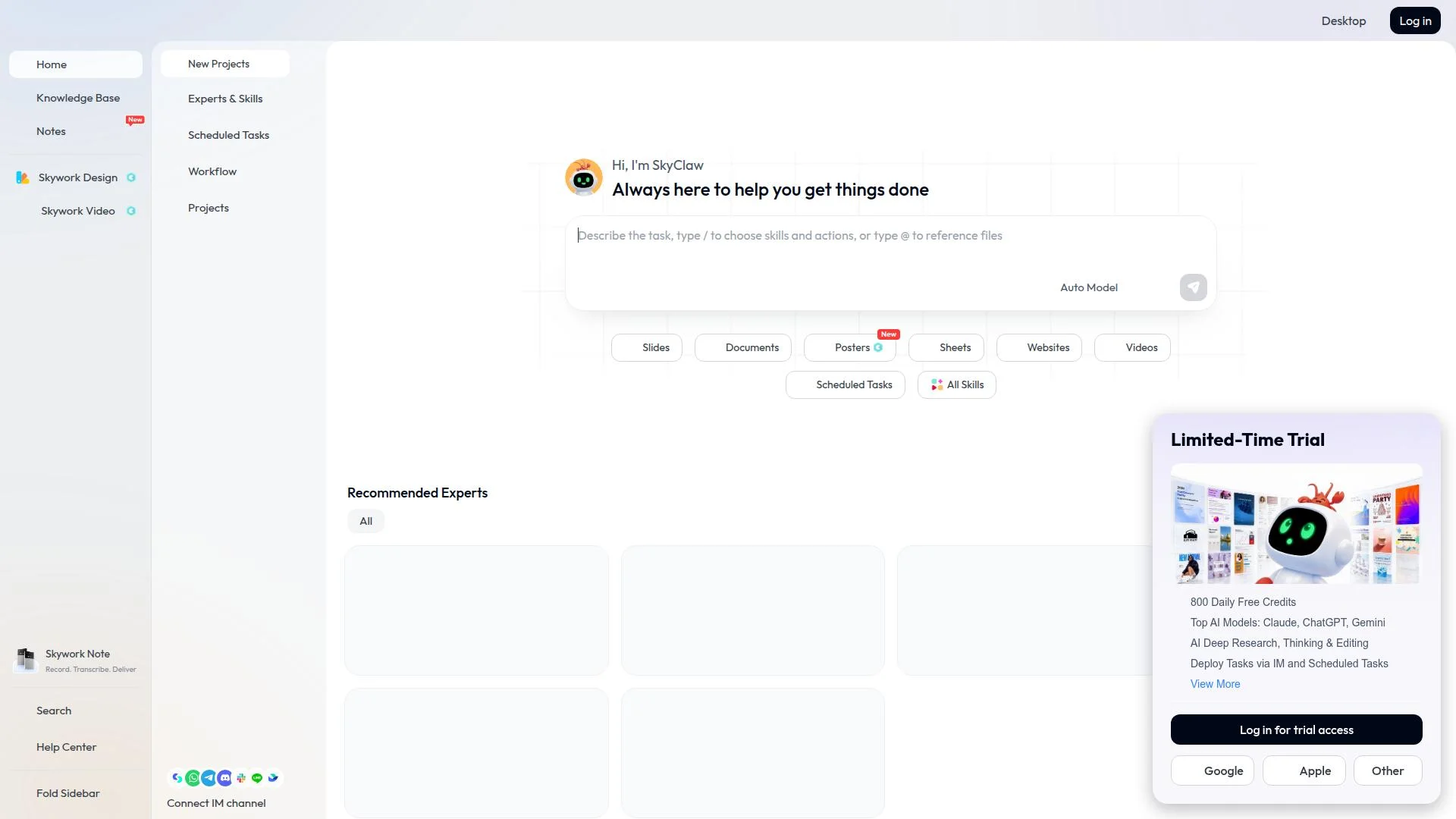Click Log in for trial access

point(1297,730)
